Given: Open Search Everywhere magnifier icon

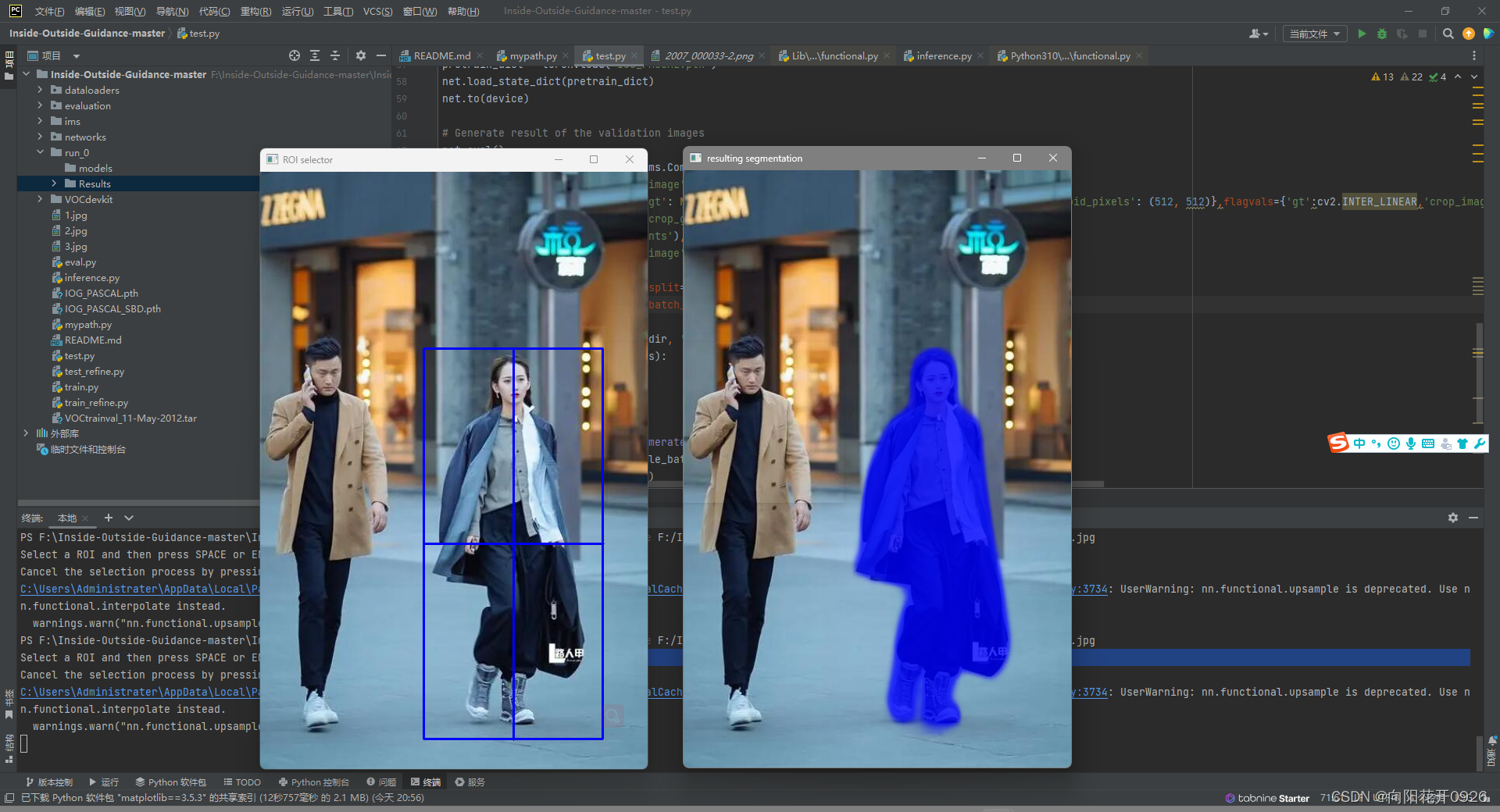Looking at the screenshot, I should 1448,34.
